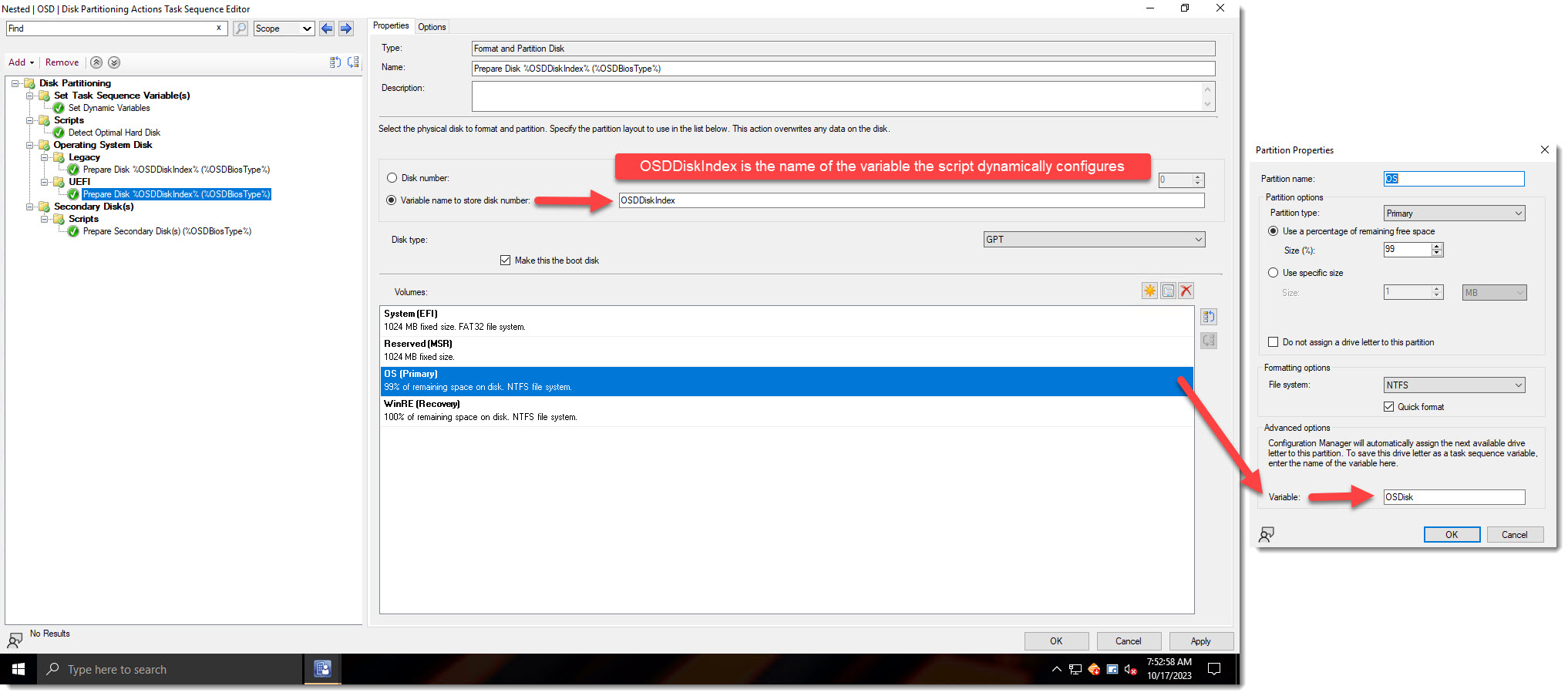The image size is (1568, 696).
Task: Check Do not assign a drive letter
Action: (x=1274, y=342)
